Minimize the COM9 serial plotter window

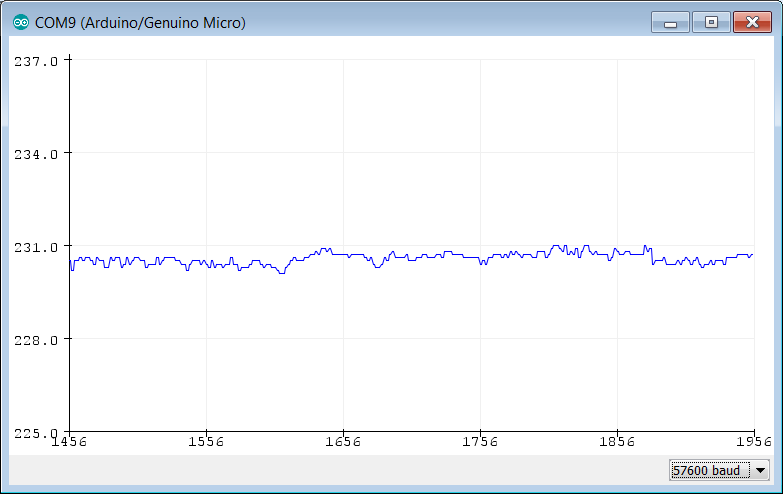point(670,22)
